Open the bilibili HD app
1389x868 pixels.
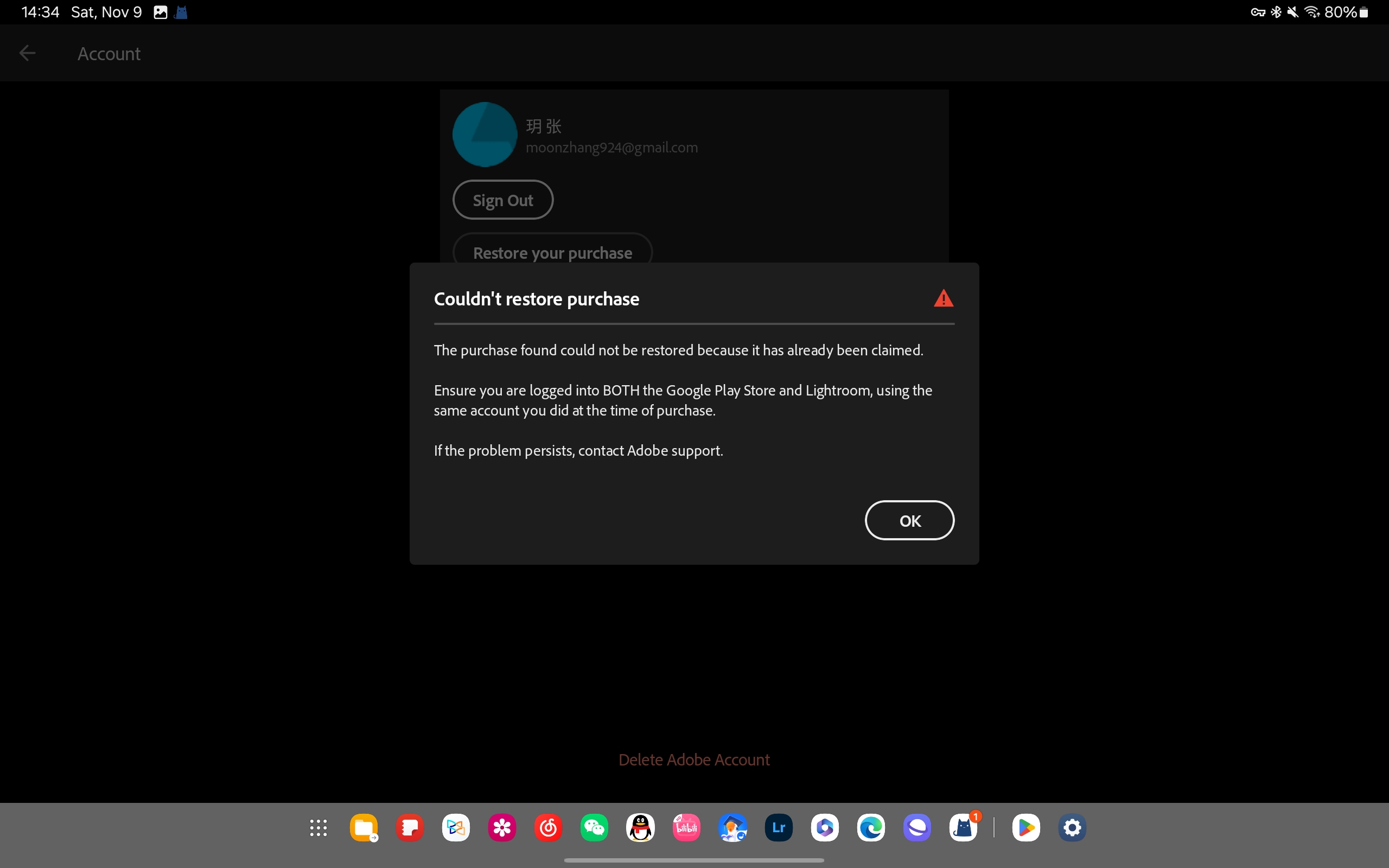(x=686, y=827)
